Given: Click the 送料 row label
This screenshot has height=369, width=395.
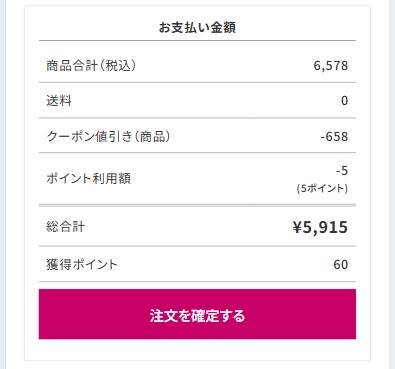Looking at the screenshot, I should pos(59,100).
